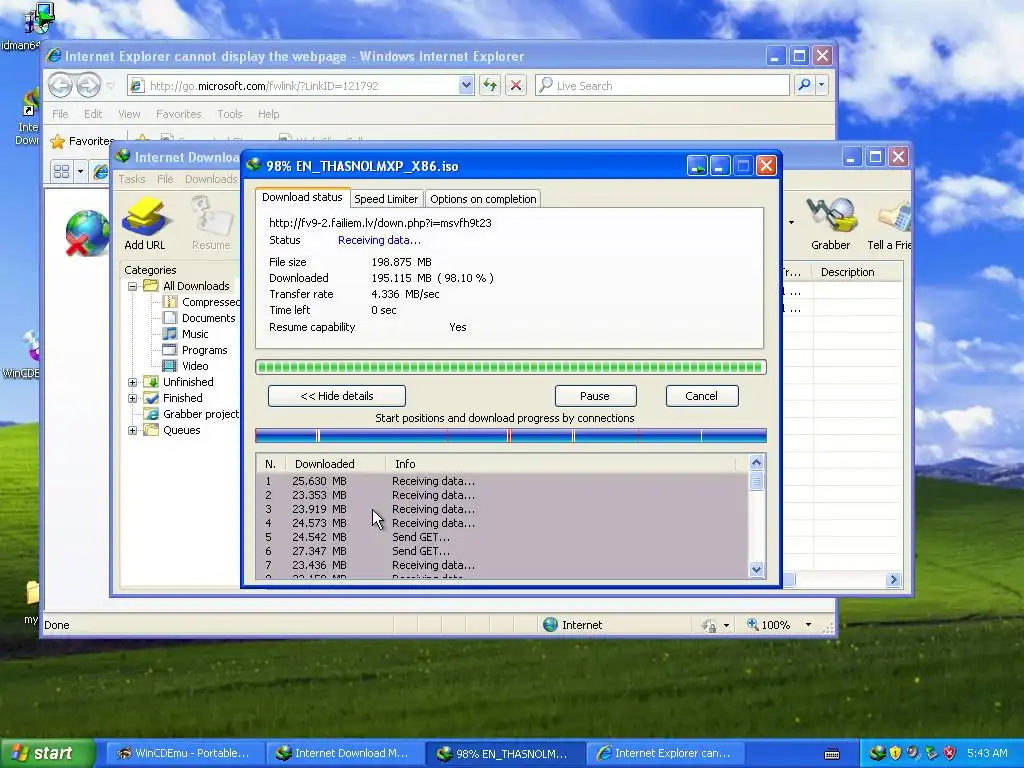The width and height of the screenshot is (1024, 768).
Task: Click the IDM tray icon in system tray
Action: click(x=877, y=753)
